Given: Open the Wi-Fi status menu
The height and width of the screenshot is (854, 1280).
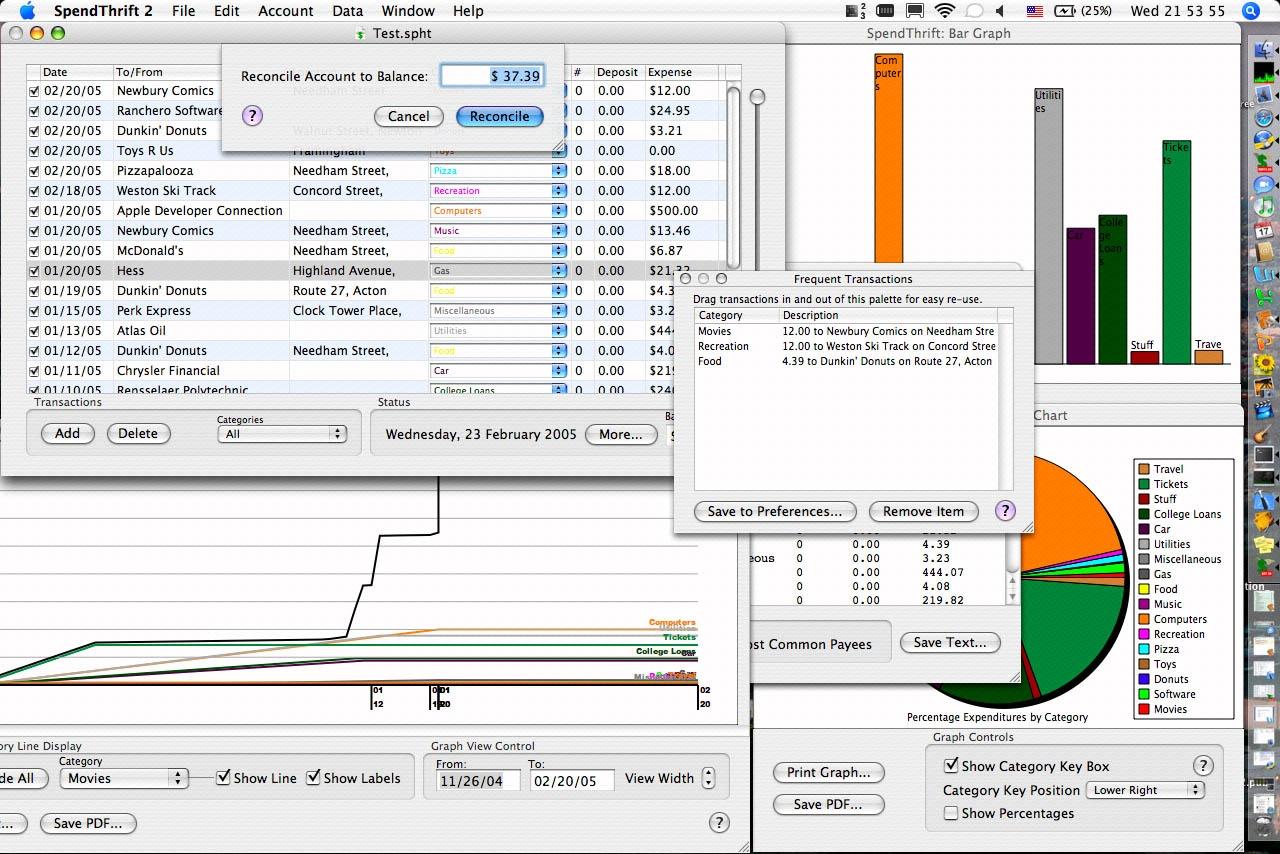Looking at the screenshot, I should click(x=945, y=11).
